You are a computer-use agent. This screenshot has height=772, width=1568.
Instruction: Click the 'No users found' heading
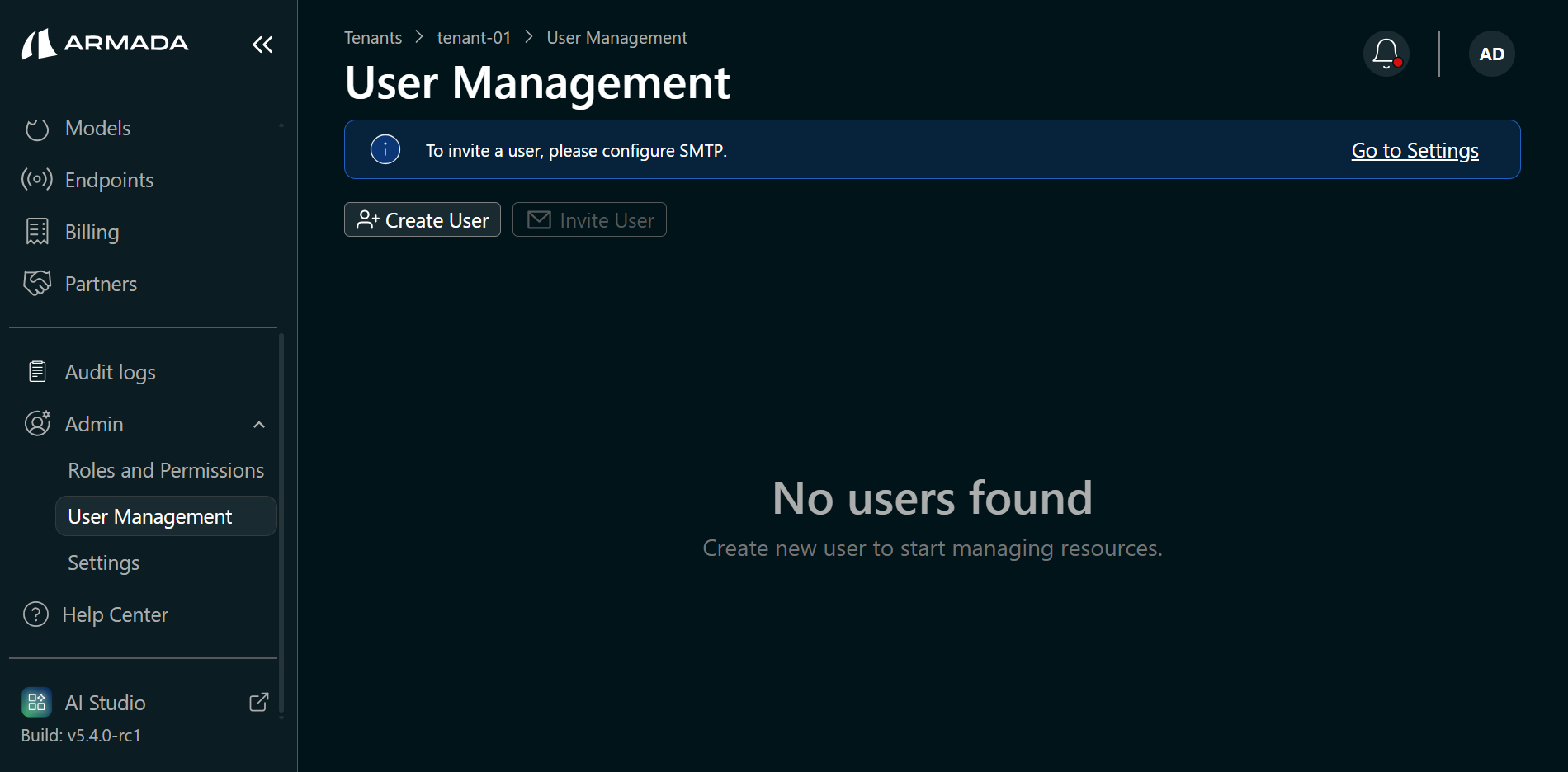[933, 498]
